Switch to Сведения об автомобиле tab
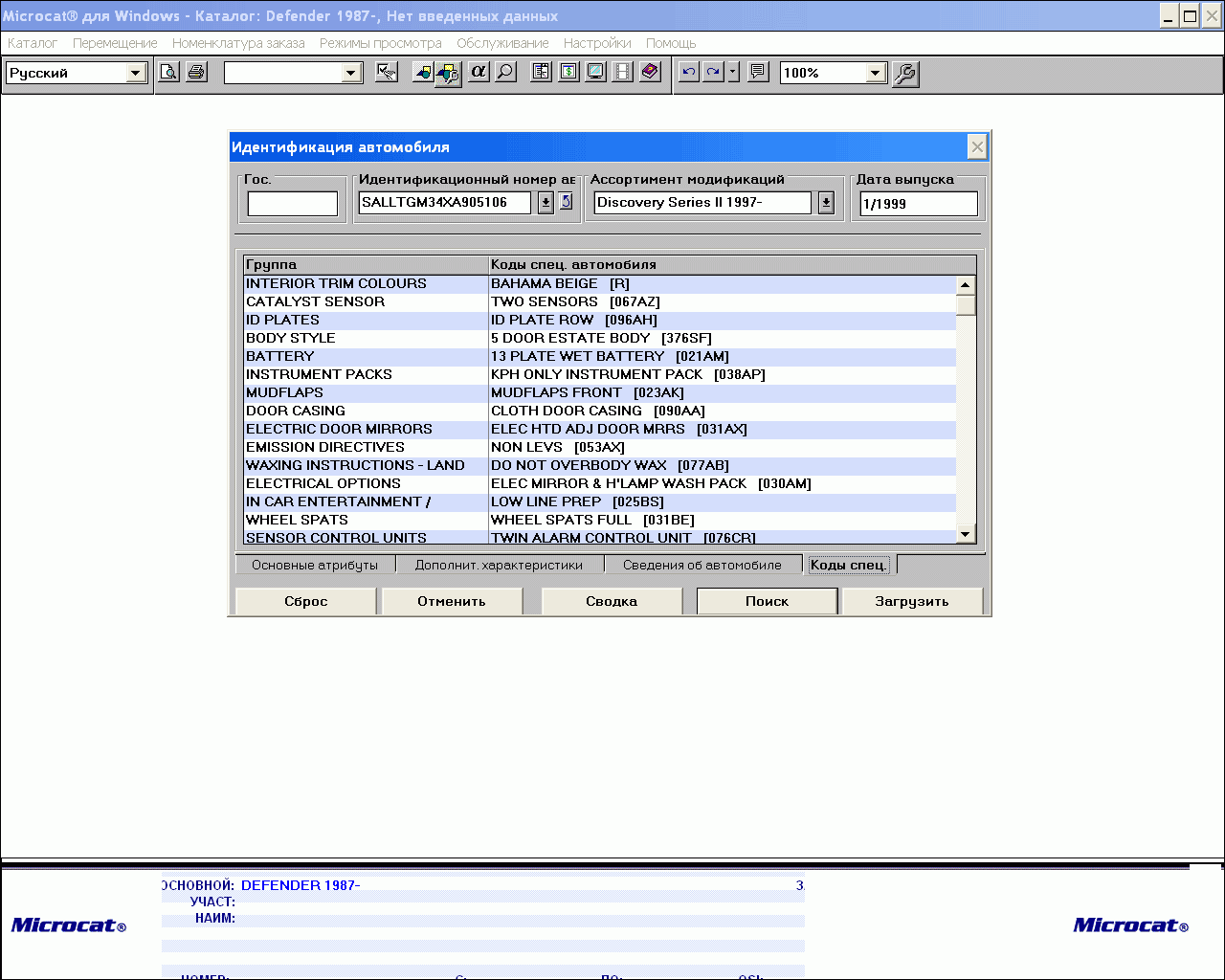 click(x=702, y=565)
